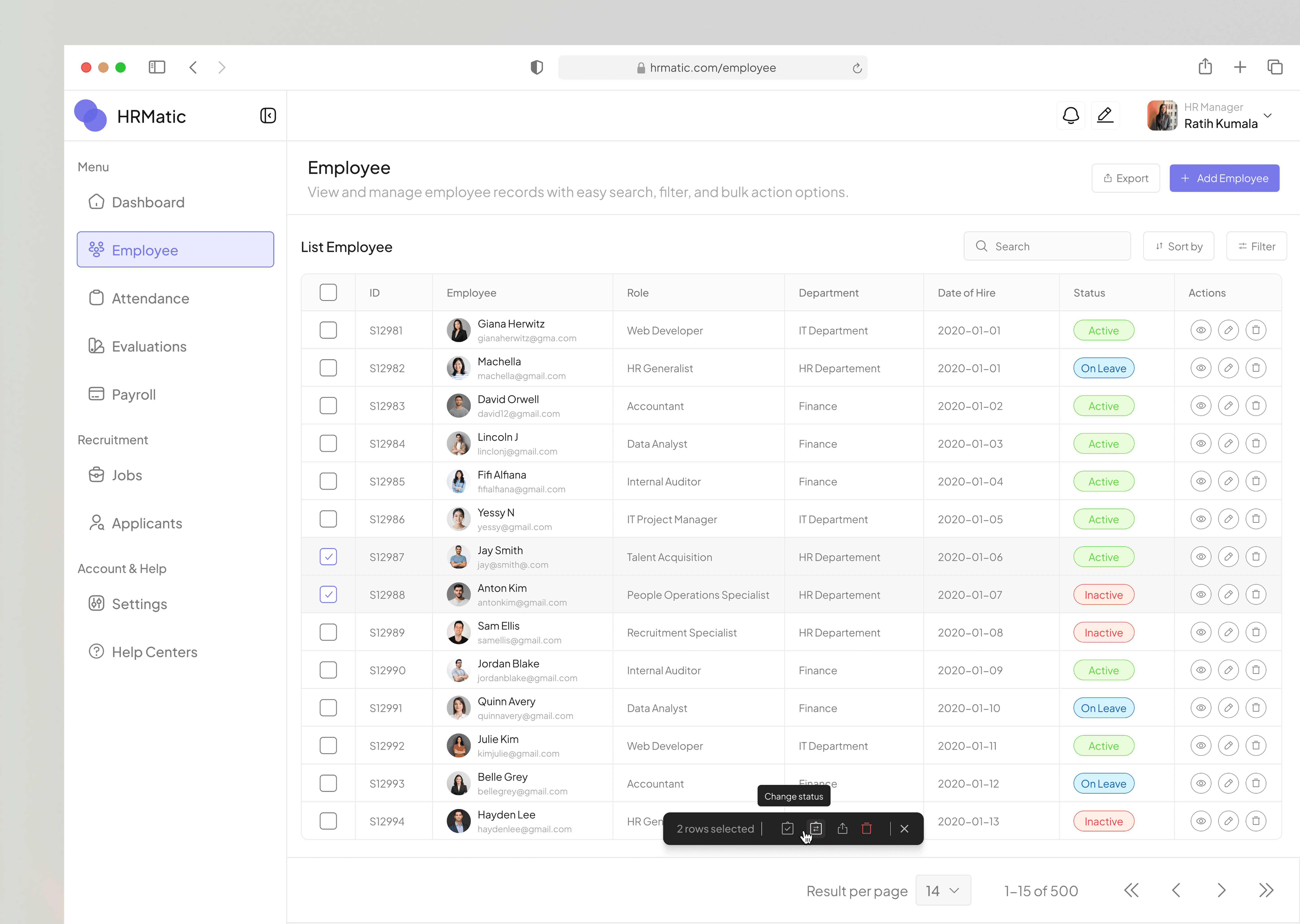The width and height of the screenshot is (1300, 924).
Task: Open Attendance in the sidebar menu
Action: 150,298
